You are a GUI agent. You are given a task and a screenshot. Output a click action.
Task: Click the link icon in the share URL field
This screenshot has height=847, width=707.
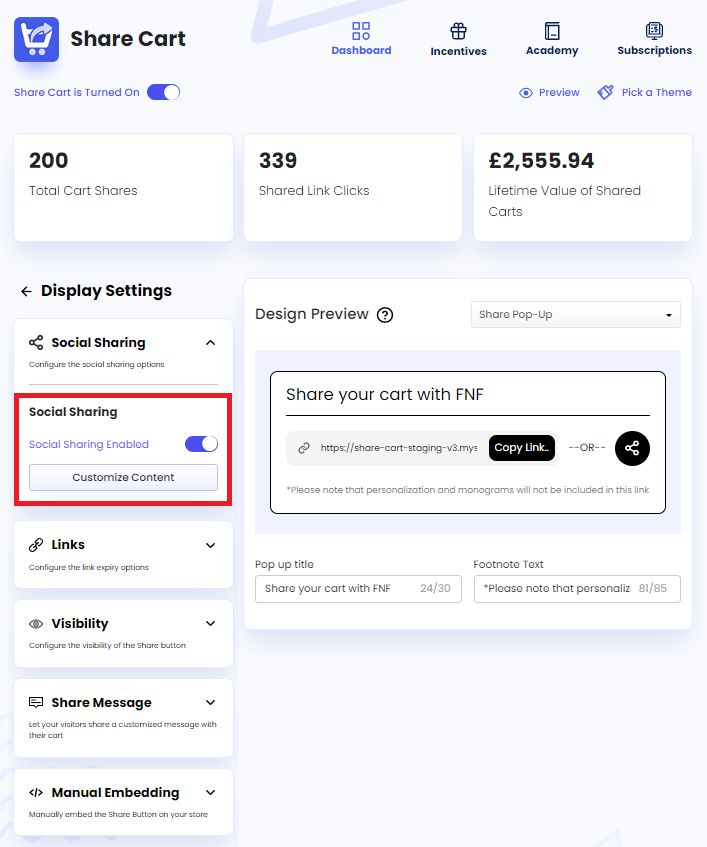301,448
